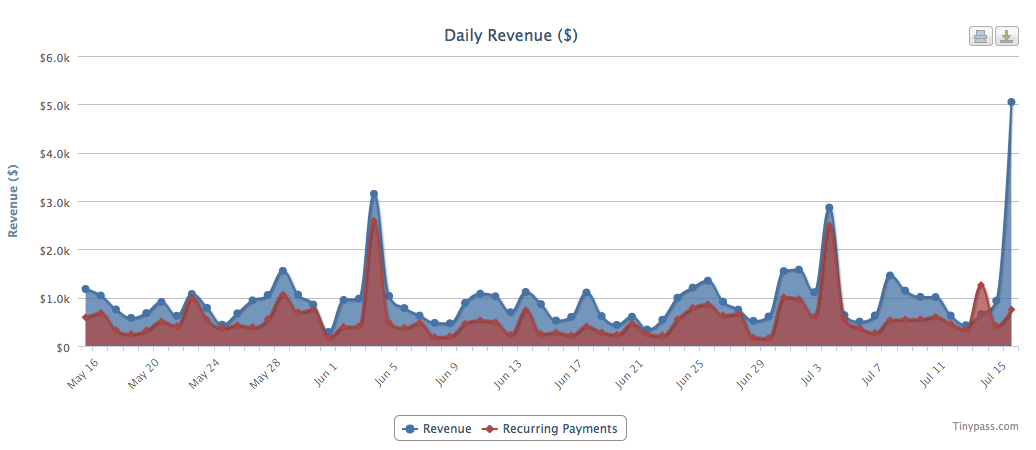The image size is (1036, 450).
Task: Click the Revenue ($) vertical axis title
Action: point(14,201)
